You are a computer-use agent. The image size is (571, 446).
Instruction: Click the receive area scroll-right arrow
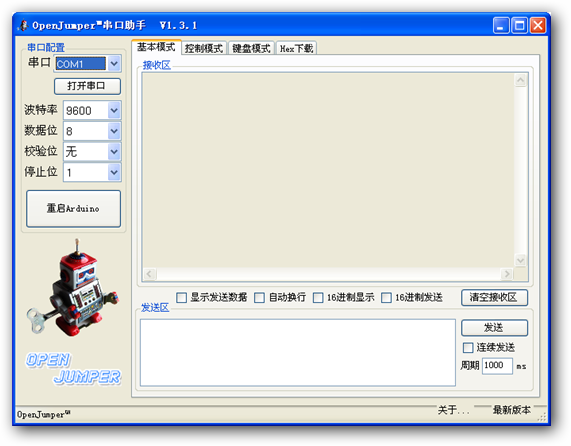507,274
